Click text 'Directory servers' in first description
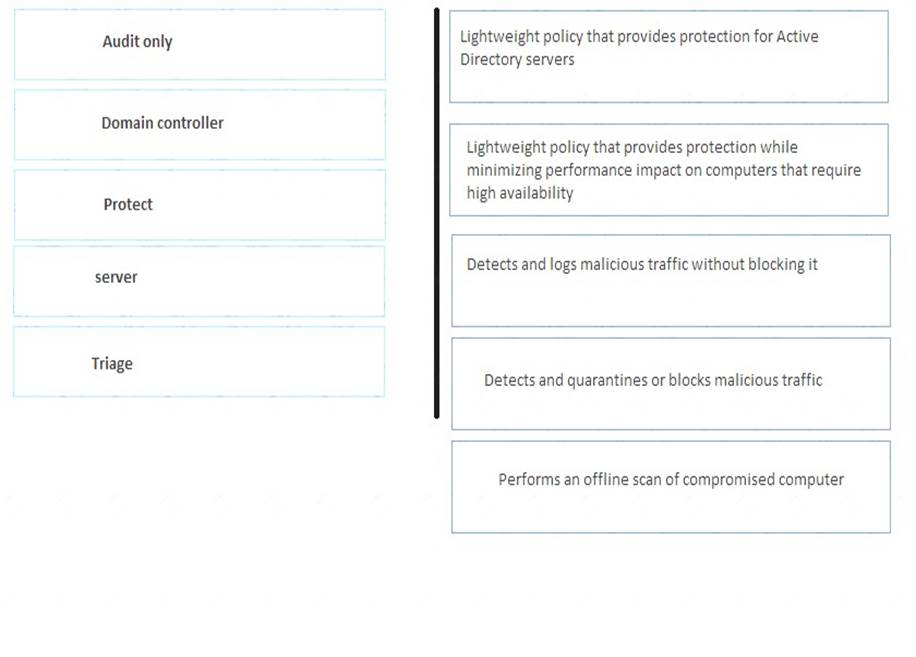 (x=517, y=60)
